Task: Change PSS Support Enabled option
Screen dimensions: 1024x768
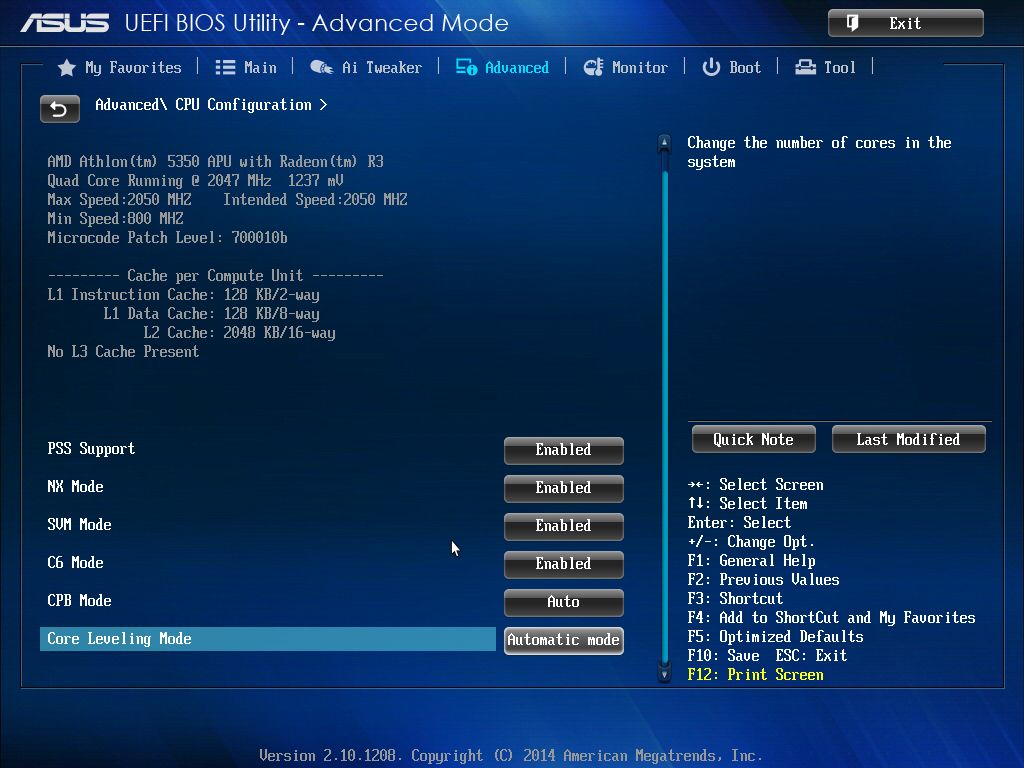Action: pyautogui.click(x=564, y=450)
